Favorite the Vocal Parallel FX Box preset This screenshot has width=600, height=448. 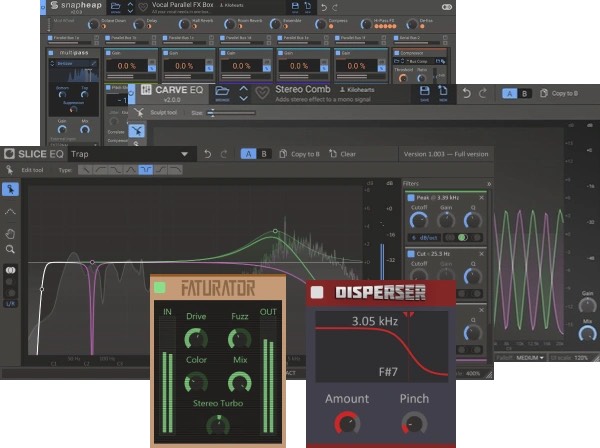[143, 7]
